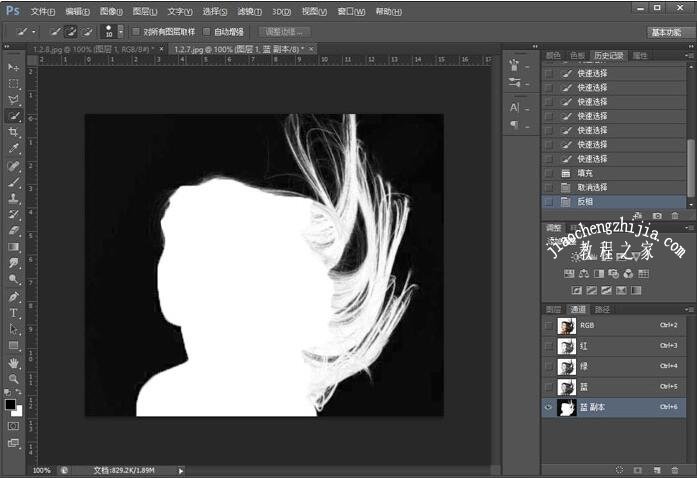
Task: Pick the Eyedropper tool
Action: 13,149
